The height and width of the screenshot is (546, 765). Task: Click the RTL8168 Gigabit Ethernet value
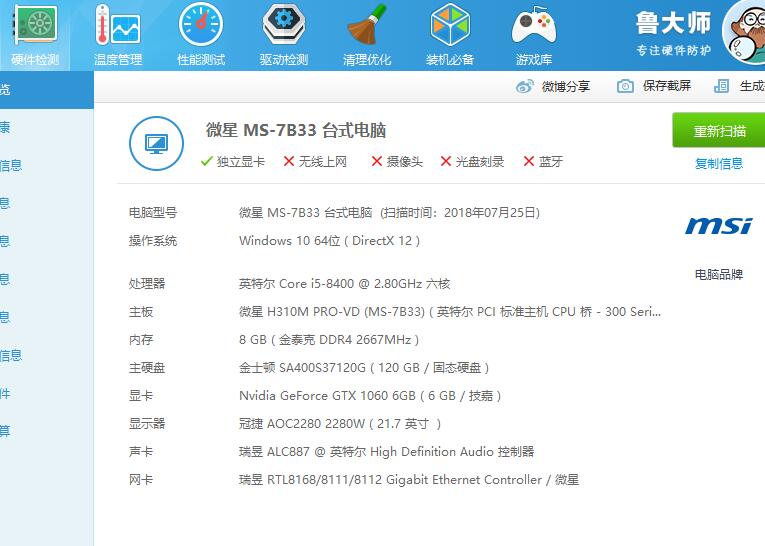coord(409,480)
